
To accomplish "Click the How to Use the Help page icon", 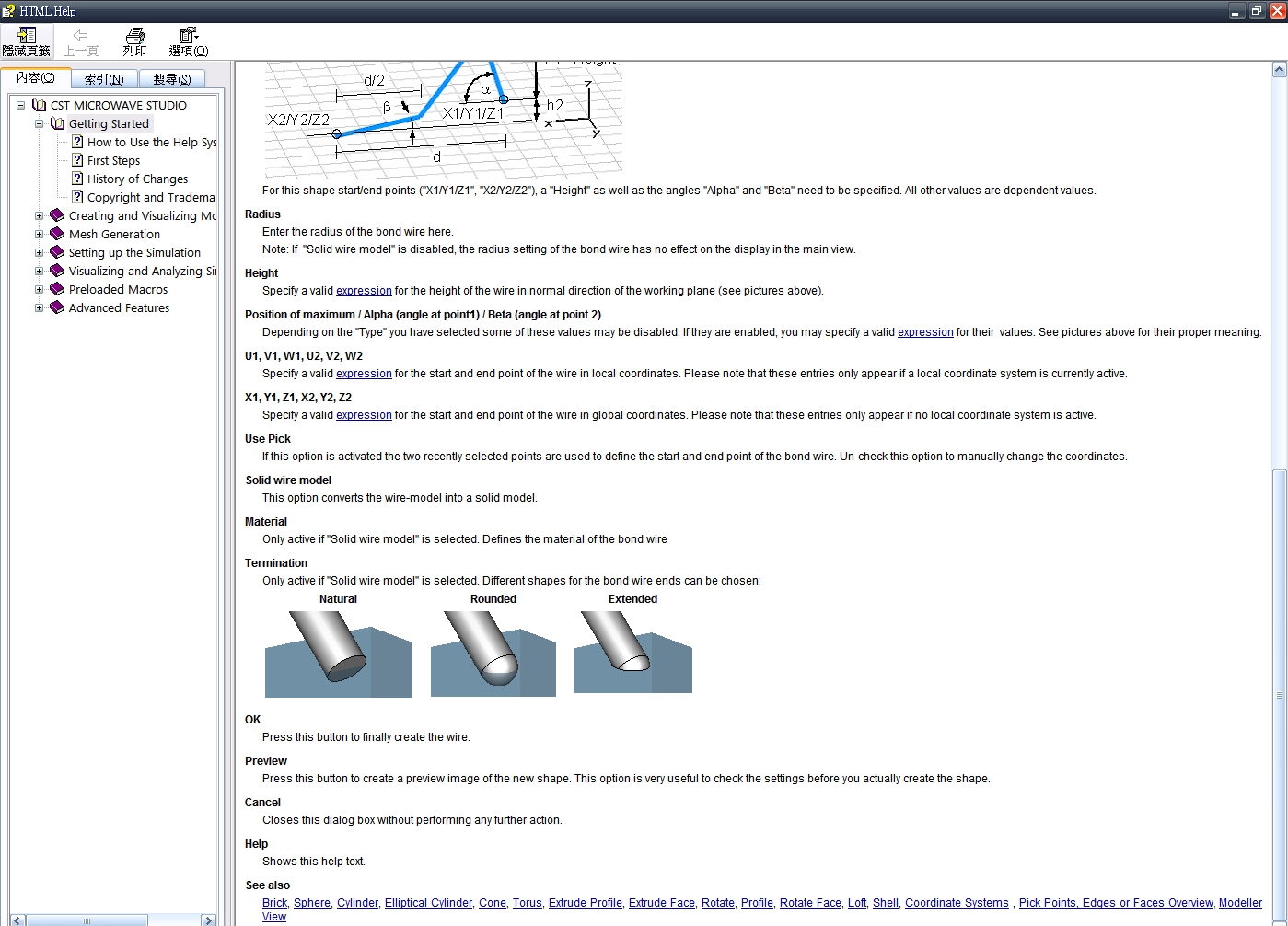I will (x=77, y=142).
